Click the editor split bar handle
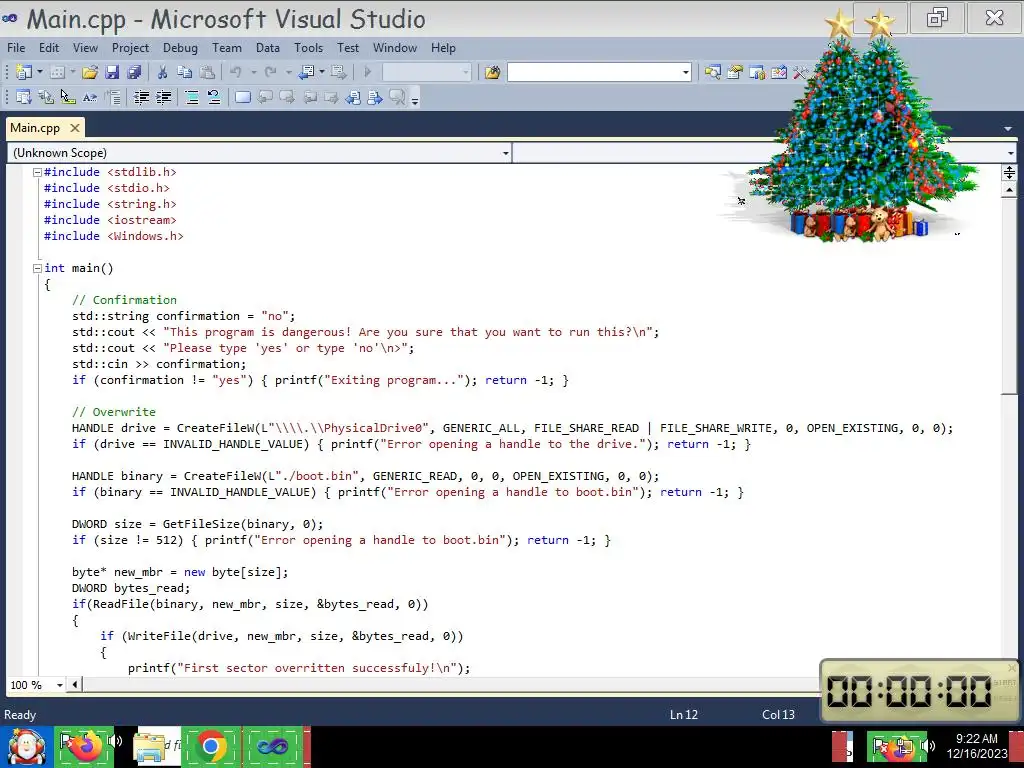The image size is (1024, 768). 1010,172
